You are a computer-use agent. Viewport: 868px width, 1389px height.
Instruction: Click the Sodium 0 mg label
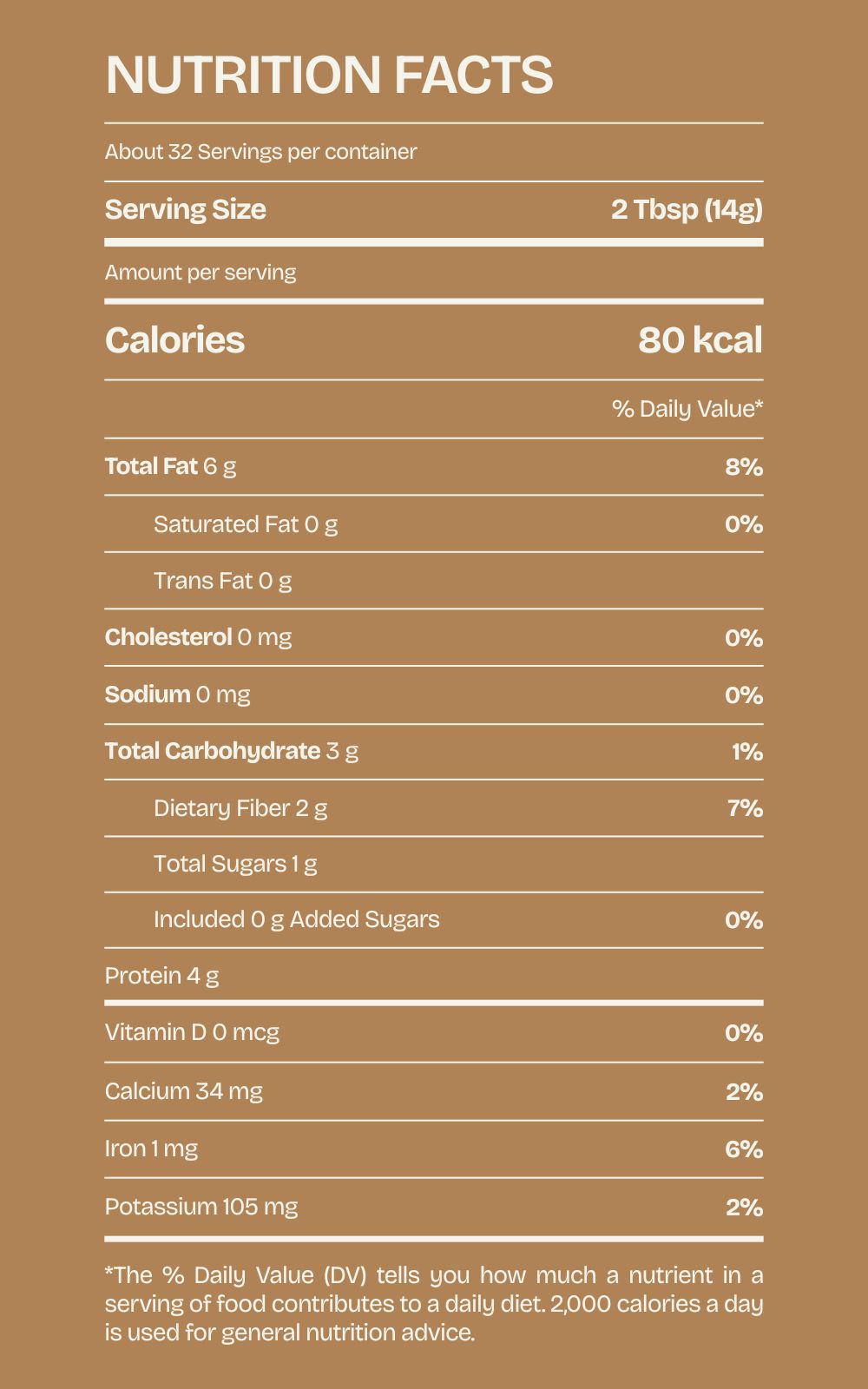click(177, 694)
